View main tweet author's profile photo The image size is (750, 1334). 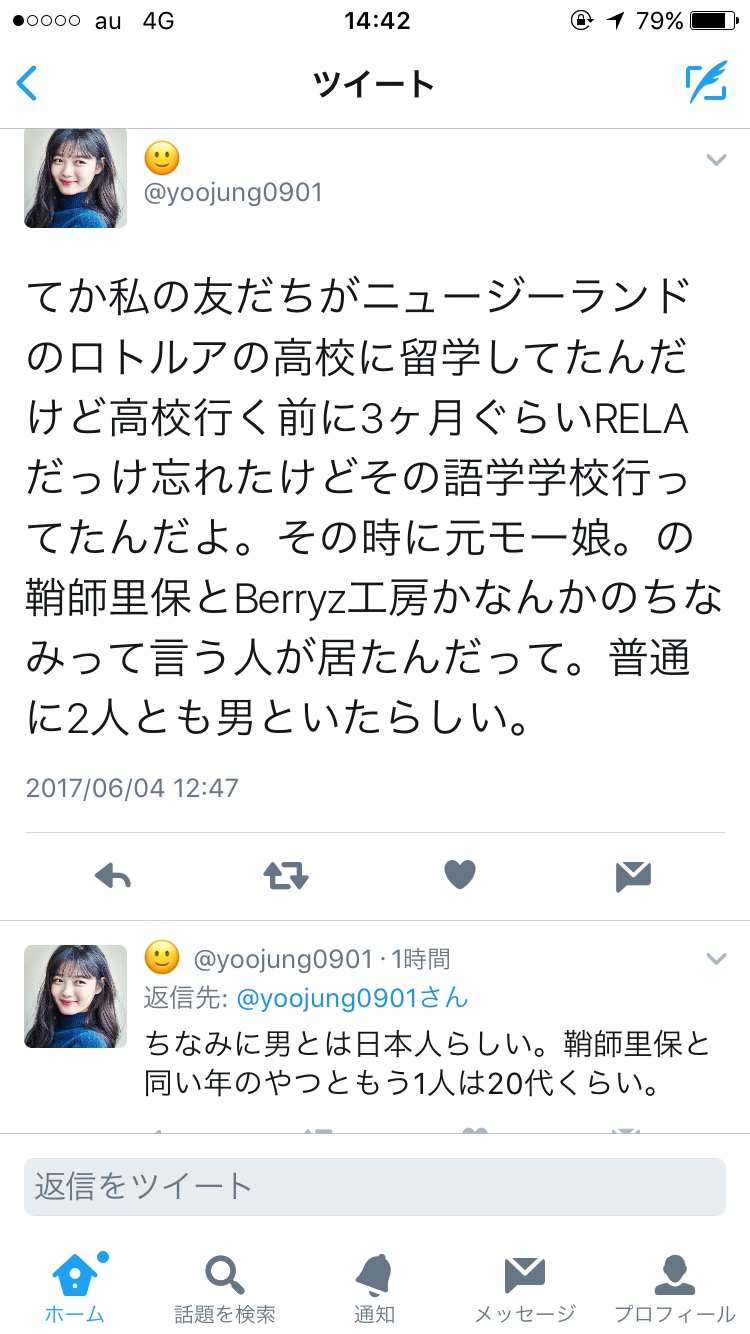click(76, 178)
